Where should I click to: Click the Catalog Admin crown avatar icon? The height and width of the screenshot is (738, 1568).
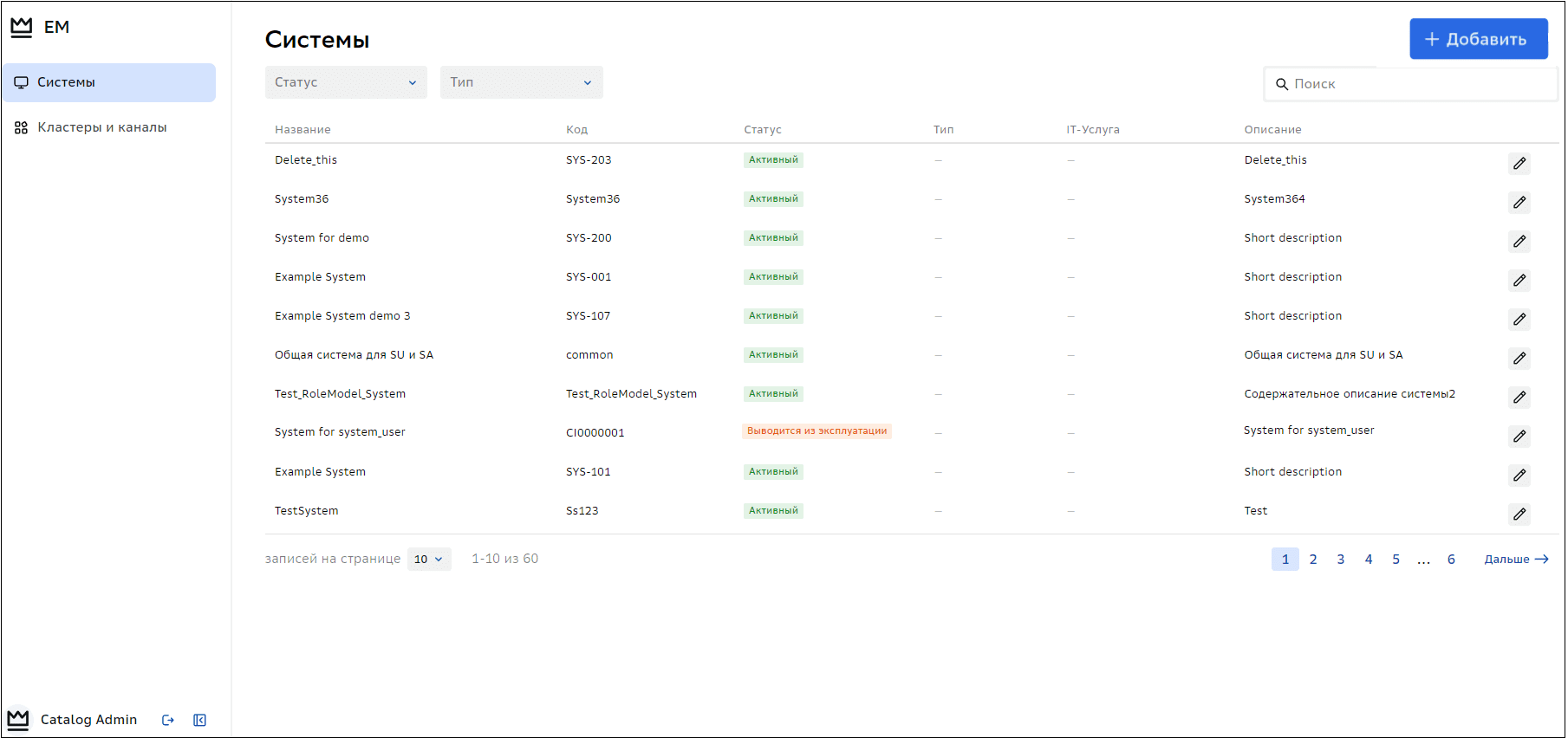coord(18,720)
